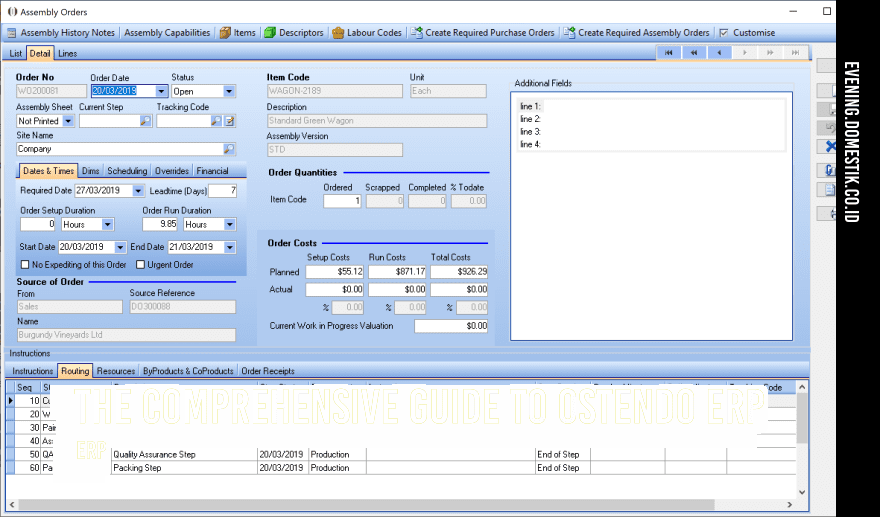Click Create Required Assembly Orders
Image resolution: width=880 pixels, height=517 pixels.
pos(636,33)
